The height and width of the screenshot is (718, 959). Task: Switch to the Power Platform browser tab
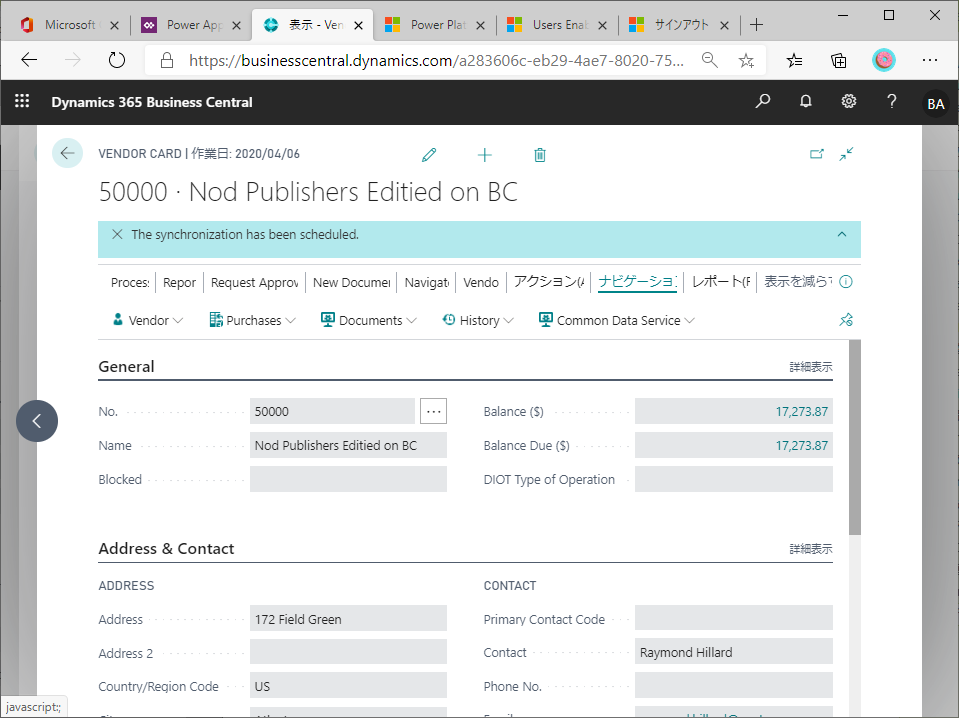coord(434,24)
